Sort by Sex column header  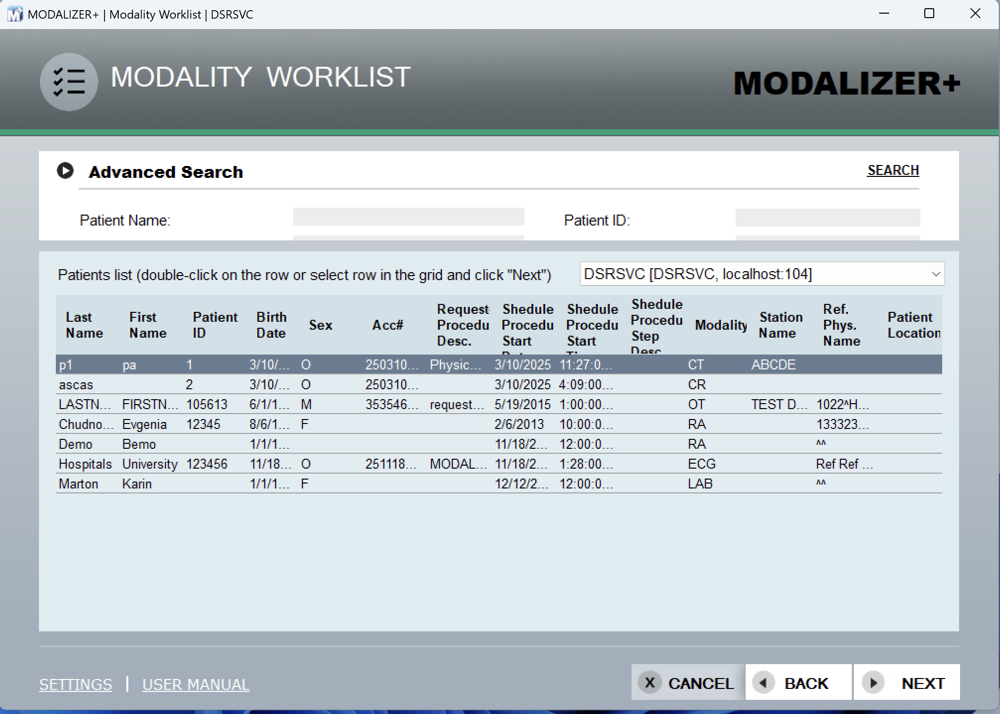320,325
